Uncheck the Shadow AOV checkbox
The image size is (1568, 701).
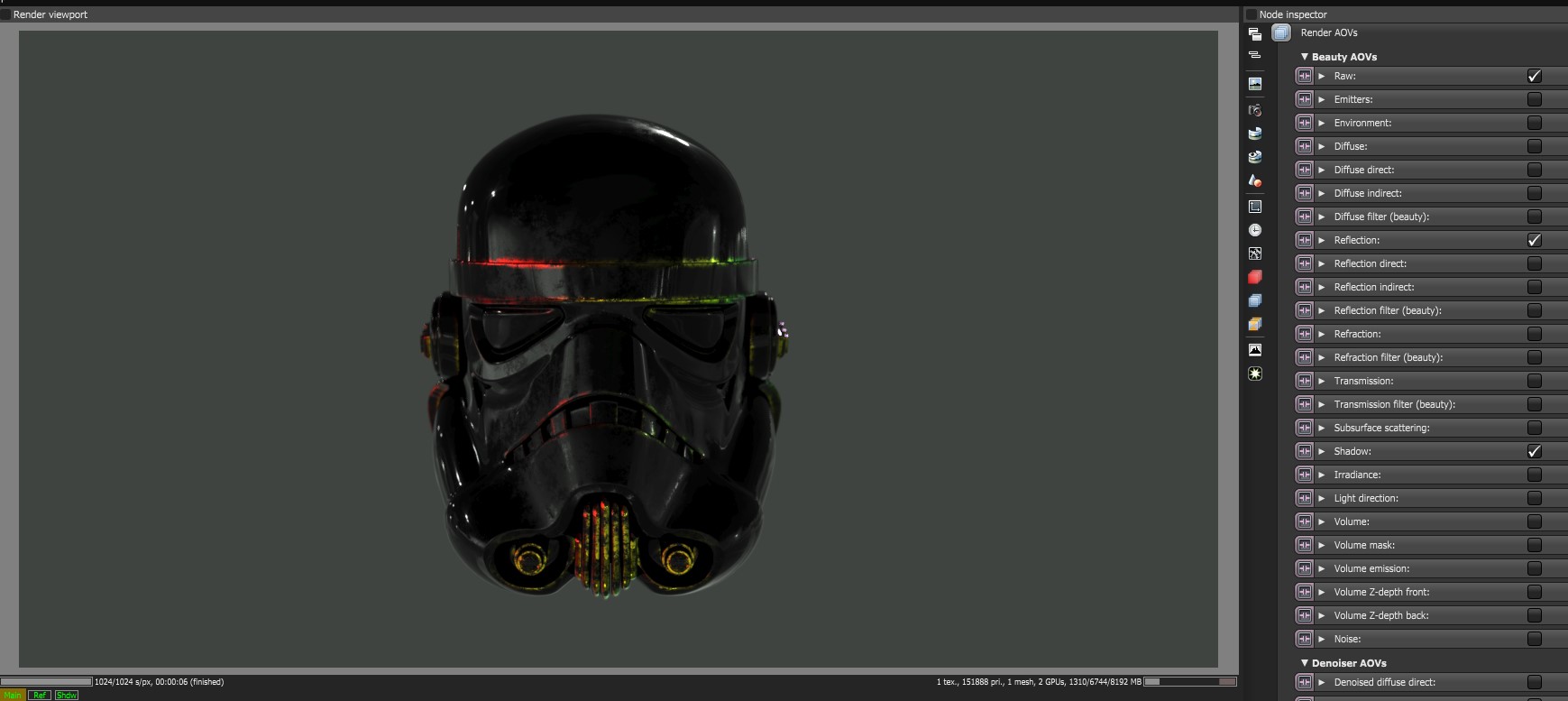(x=1535, y=451)
